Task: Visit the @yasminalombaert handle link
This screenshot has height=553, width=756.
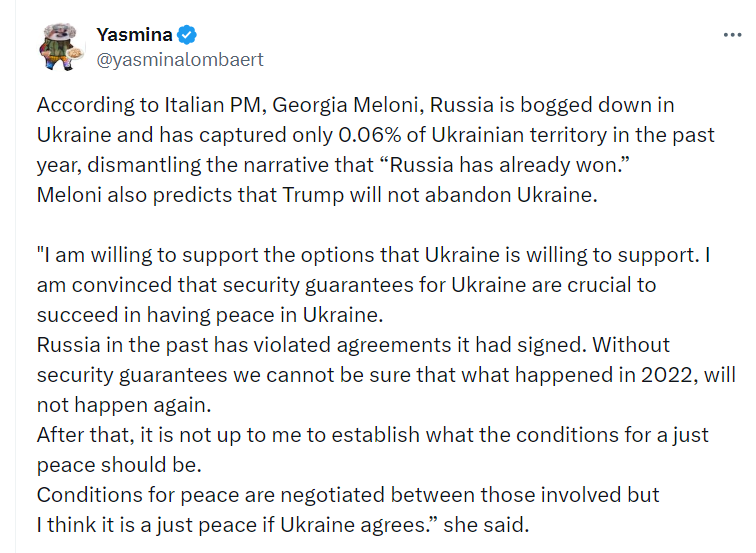Action: [180, 60]
